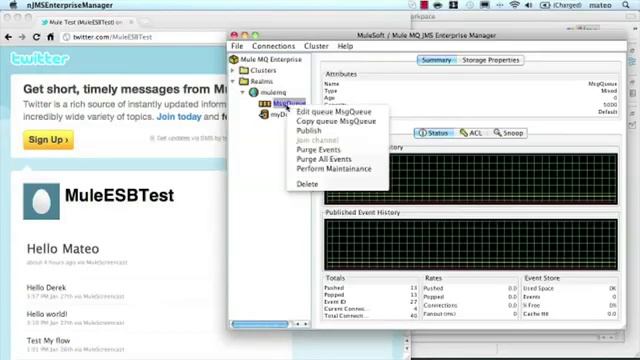Click the MuleESBTest egg avatar
The width and height of the screenshot is (640, 360).
click(41, 201)
